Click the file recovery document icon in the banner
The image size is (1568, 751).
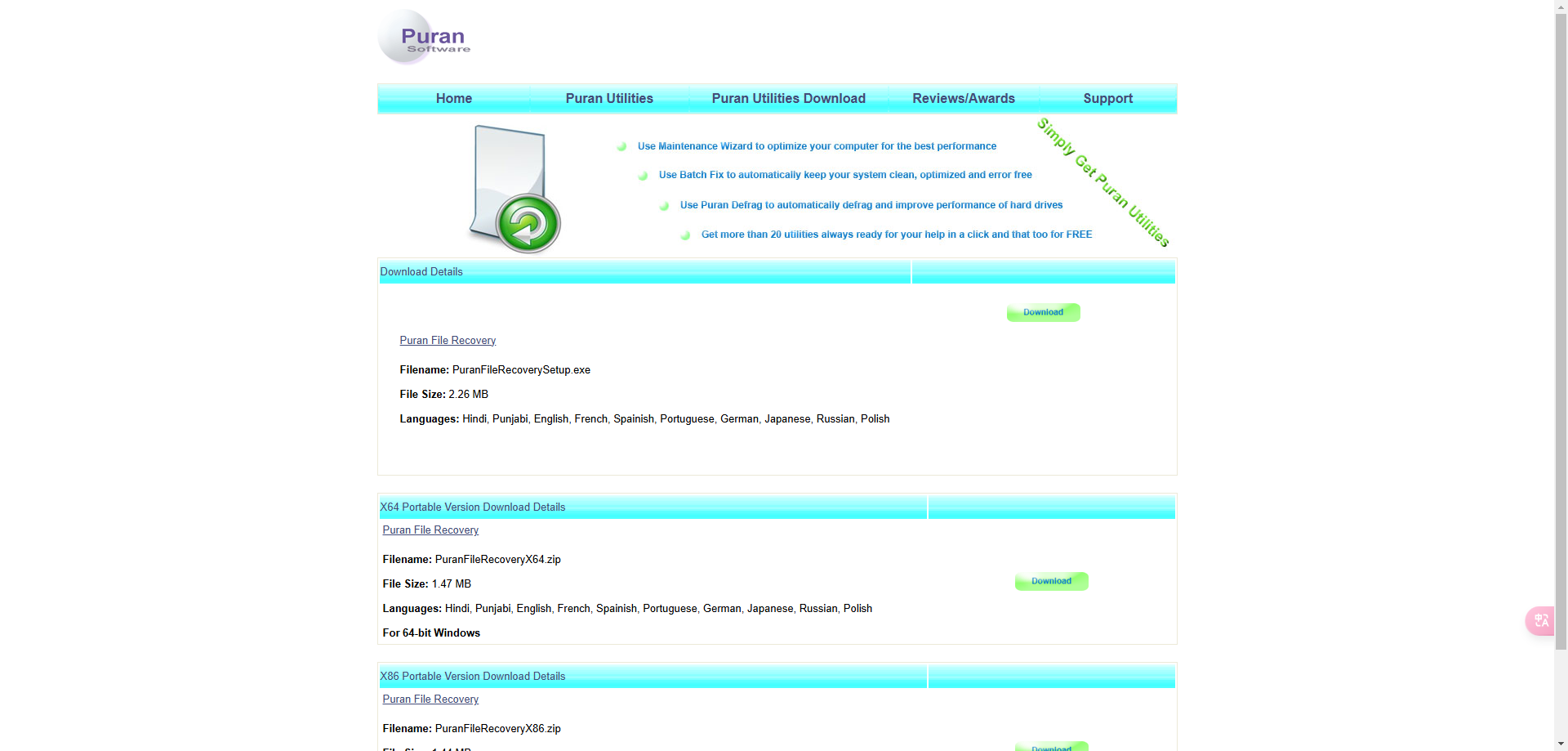[515, 189]
